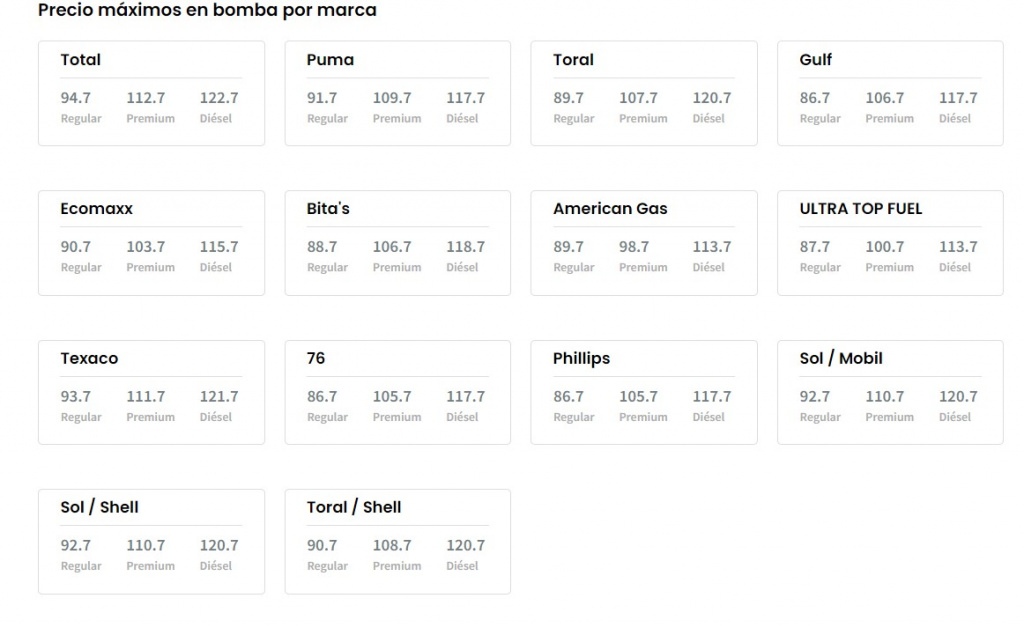Screen dimensions: 1024x628
Task: Click the Bita's card title
Action: tap(328, 209)
